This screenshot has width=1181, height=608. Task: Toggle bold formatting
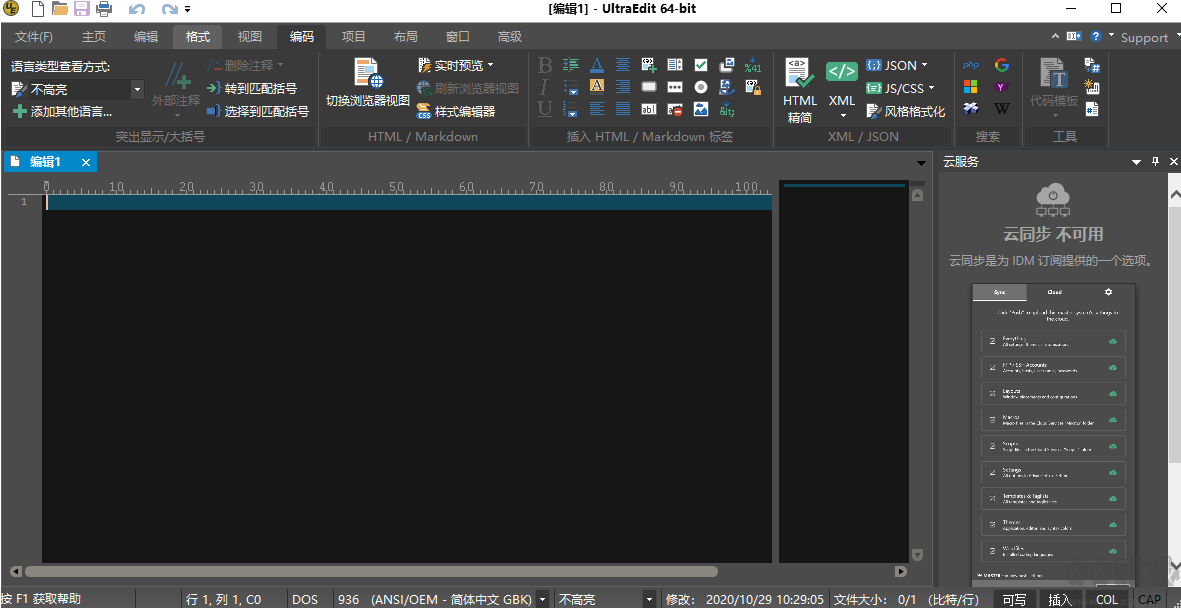pyautogui.click(x=543, y=64)
